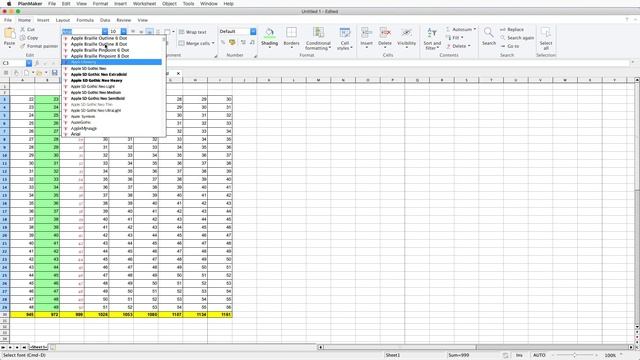Click the Paste icon in ribbon
The image size is (640, 360).
9,34
